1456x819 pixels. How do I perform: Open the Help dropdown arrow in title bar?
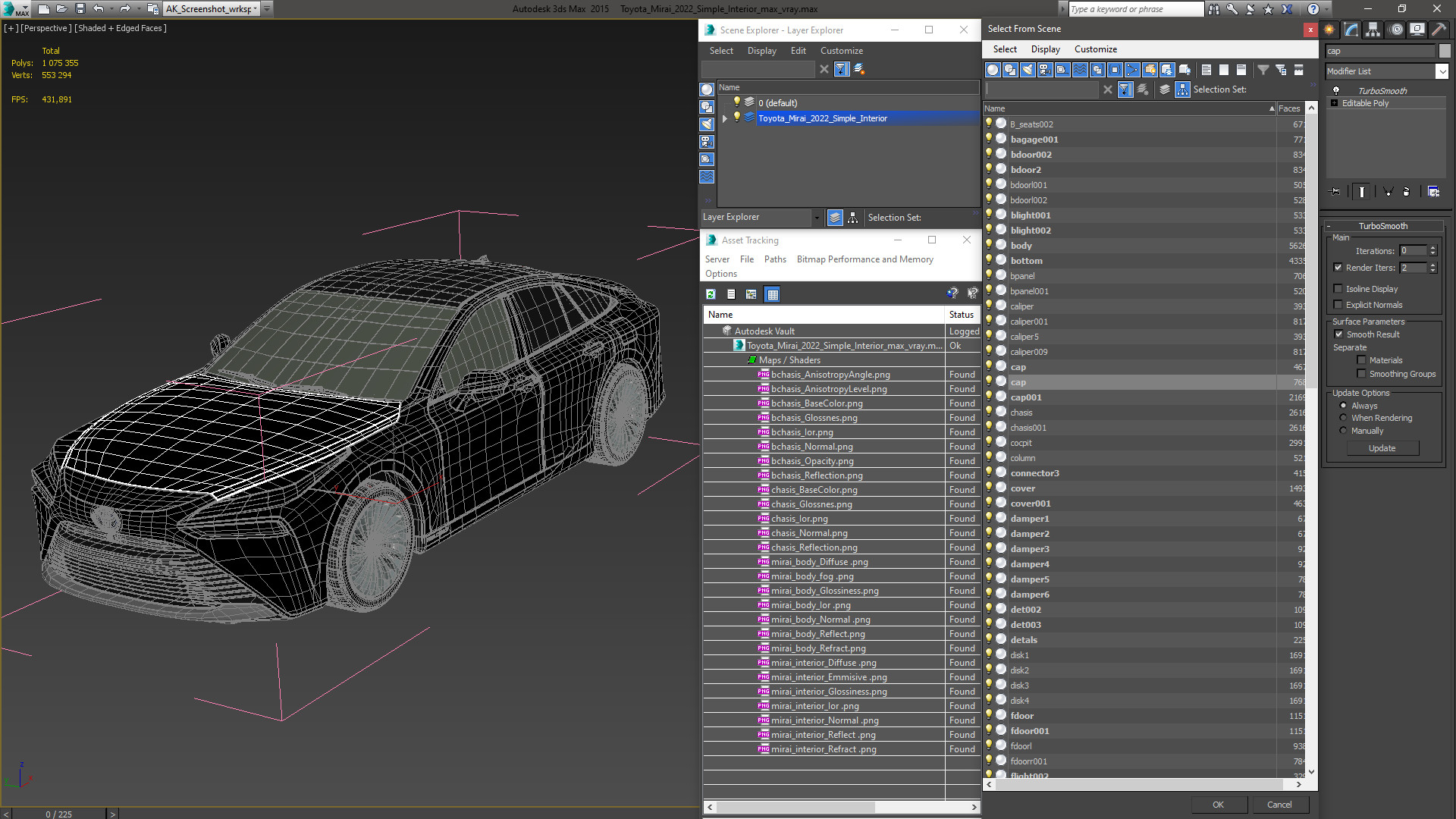[1327, 9]
